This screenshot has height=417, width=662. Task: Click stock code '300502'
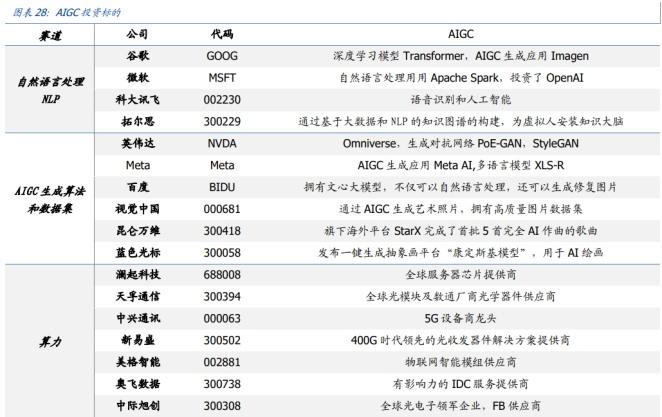(222, 341)
